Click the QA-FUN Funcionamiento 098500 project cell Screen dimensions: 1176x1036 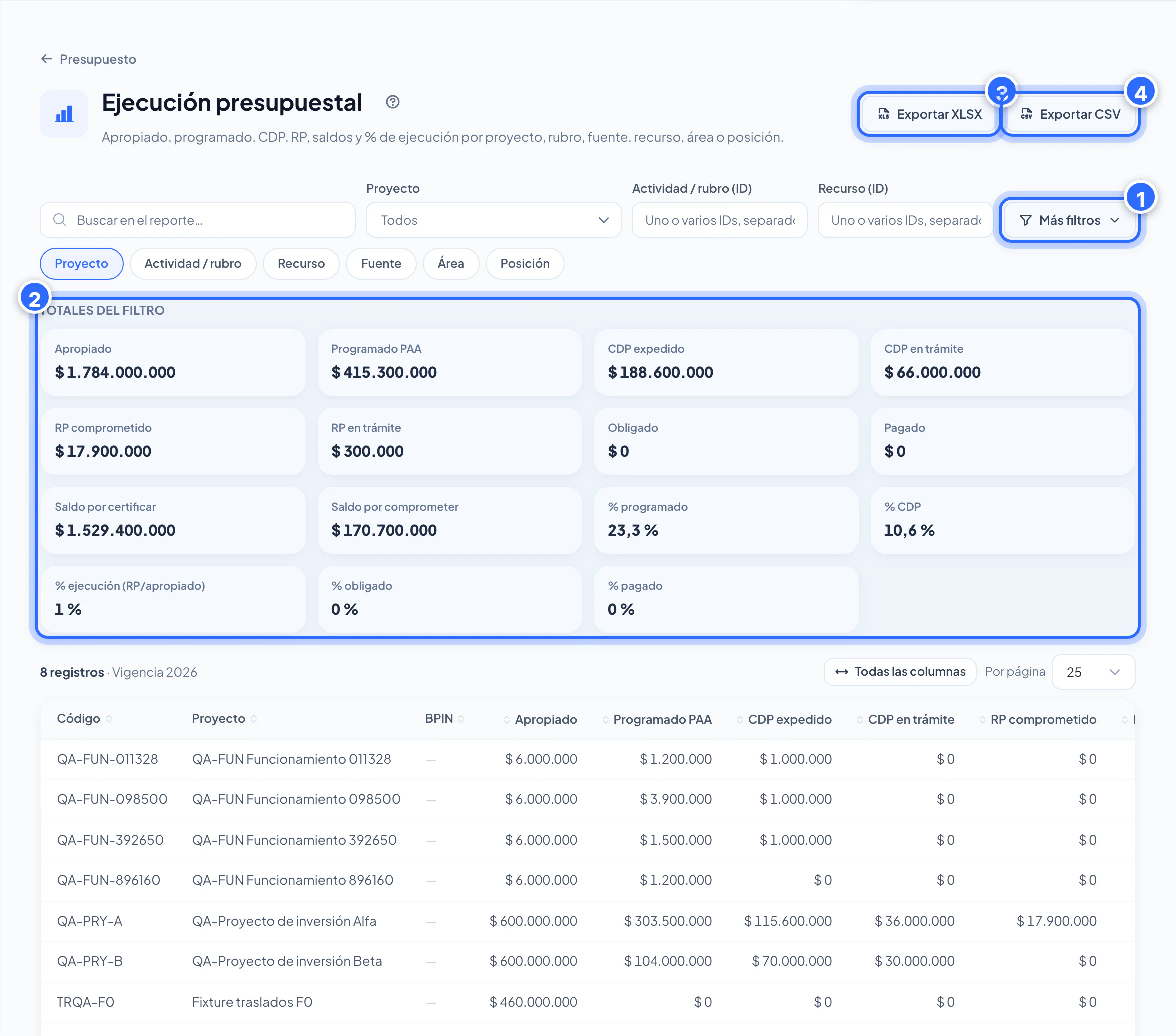(x=296, y=799)
